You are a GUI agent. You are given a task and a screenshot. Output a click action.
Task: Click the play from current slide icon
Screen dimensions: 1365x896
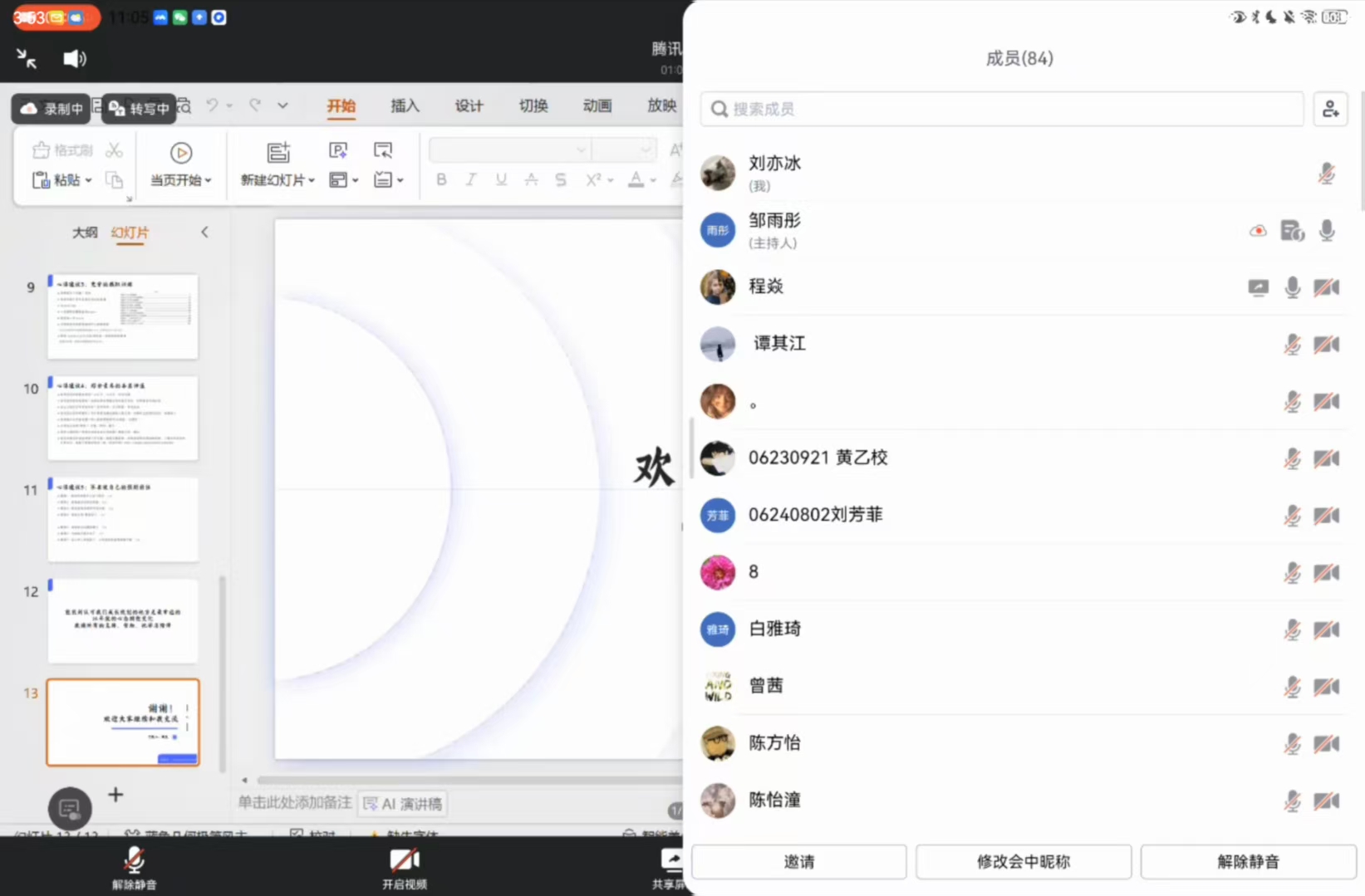(x=181, y=153)
